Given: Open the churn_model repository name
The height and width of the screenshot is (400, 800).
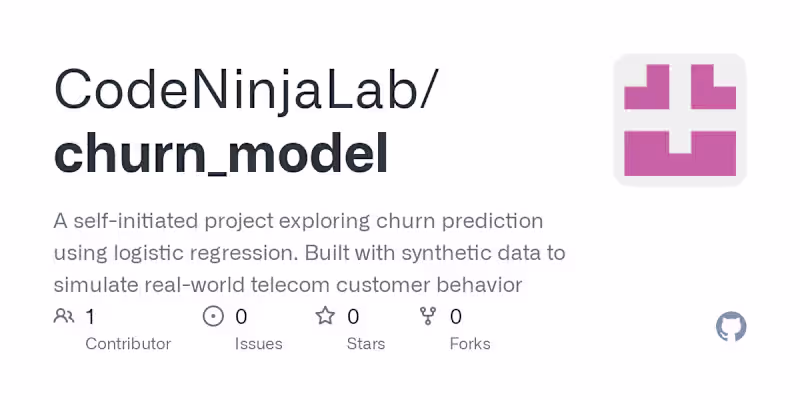Looking at the screenshot, I should tap(221, 155).
